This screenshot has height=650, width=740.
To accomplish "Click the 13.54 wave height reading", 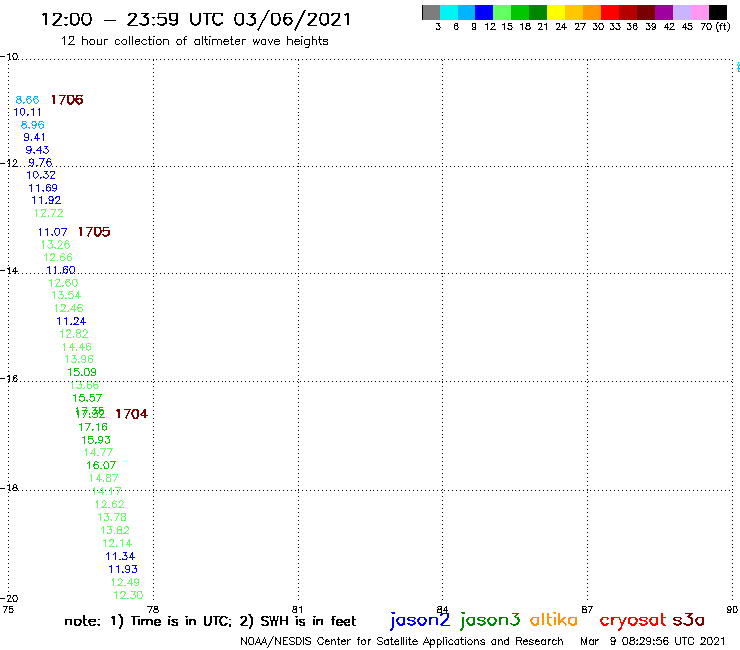I will (66, 295).
